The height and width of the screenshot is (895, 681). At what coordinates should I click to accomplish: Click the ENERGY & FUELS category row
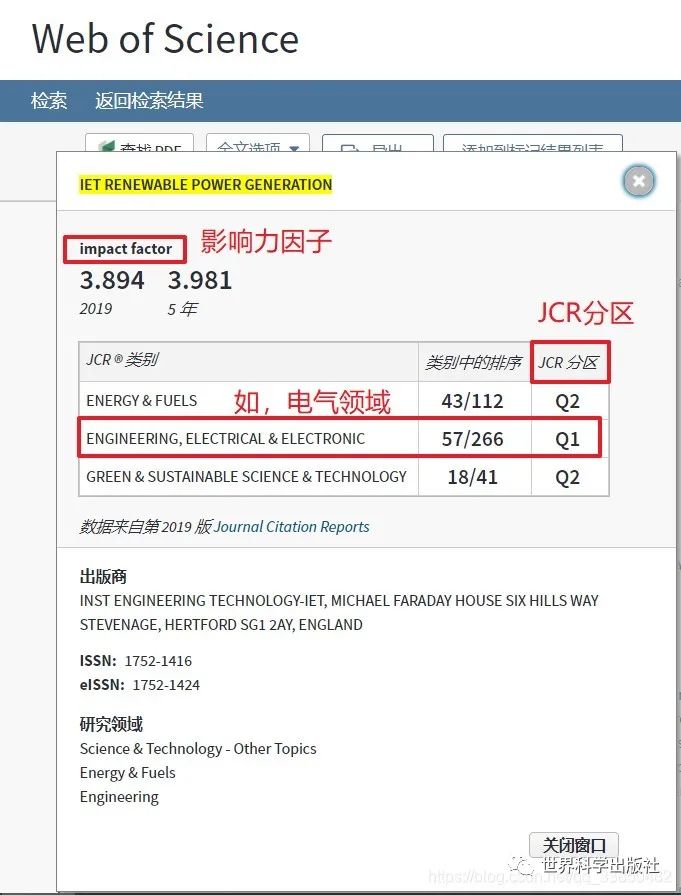tap(344, 401)
